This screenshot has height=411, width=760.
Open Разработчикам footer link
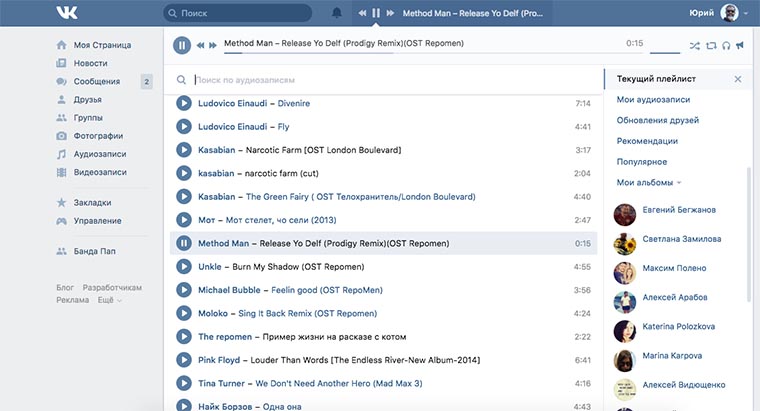point(112,287)
